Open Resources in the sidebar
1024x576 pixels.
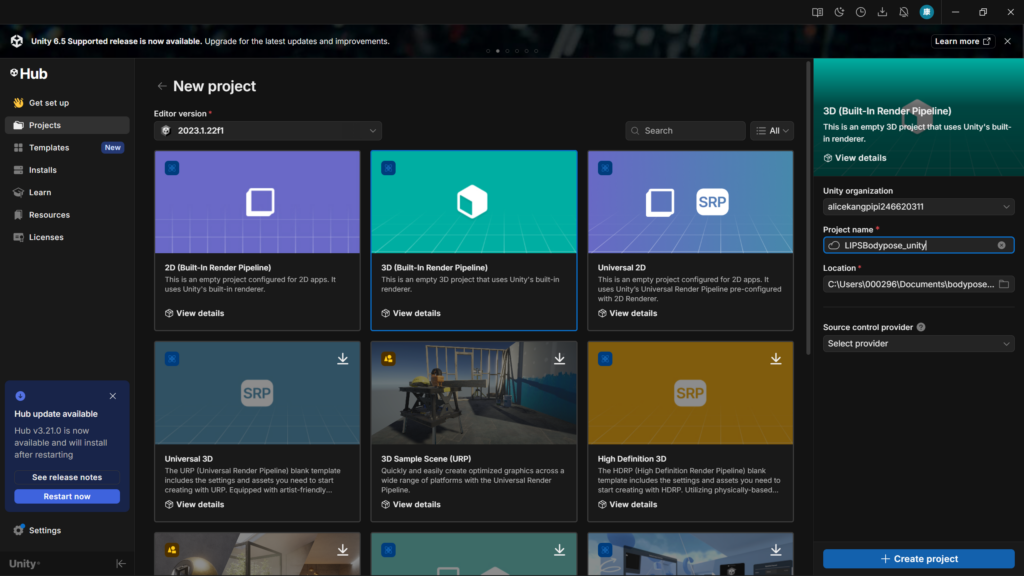[67, 215]
